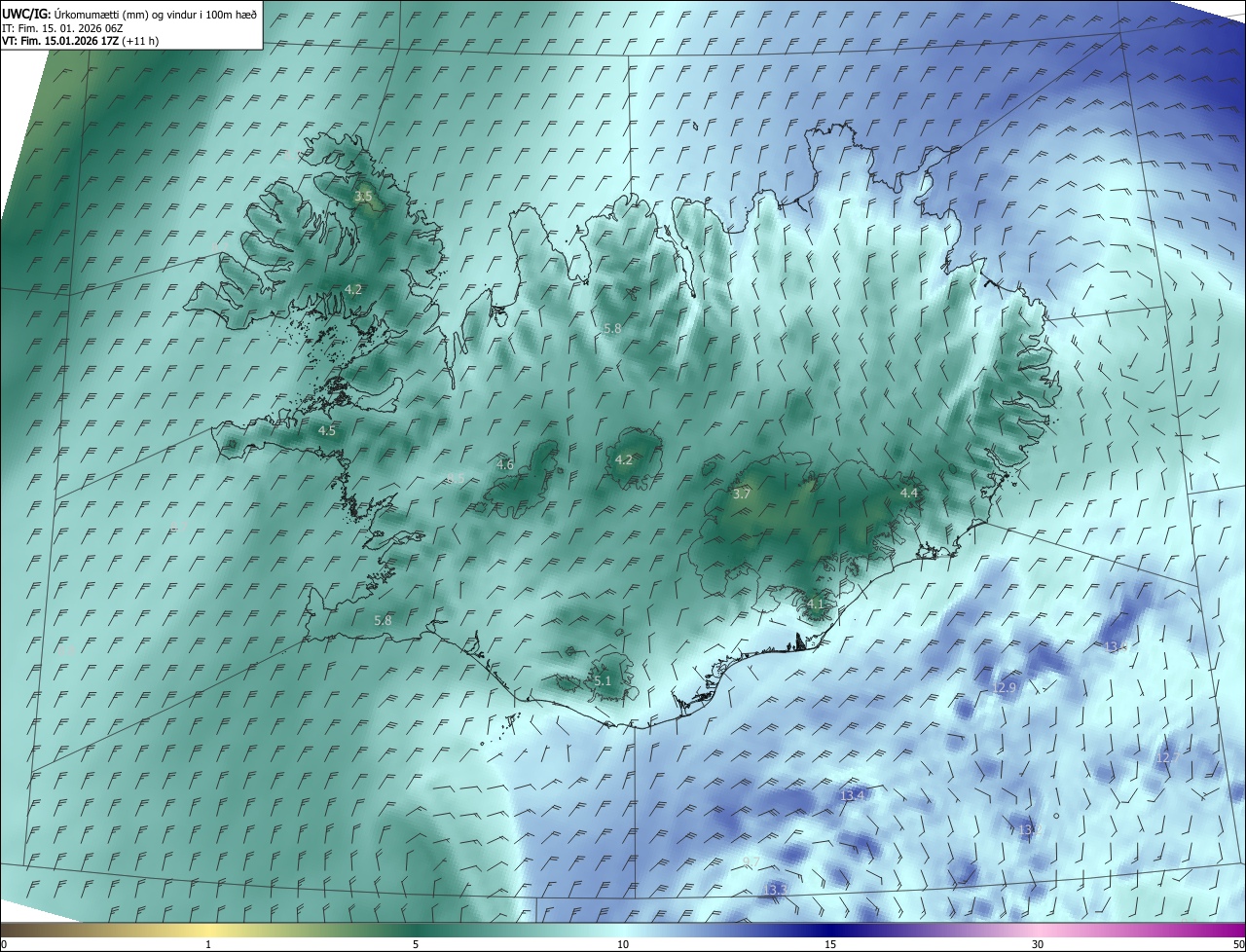1246x952 pixels.
Task: Click the 30 tick on the color scale
Action: [x=1038, y=945]
